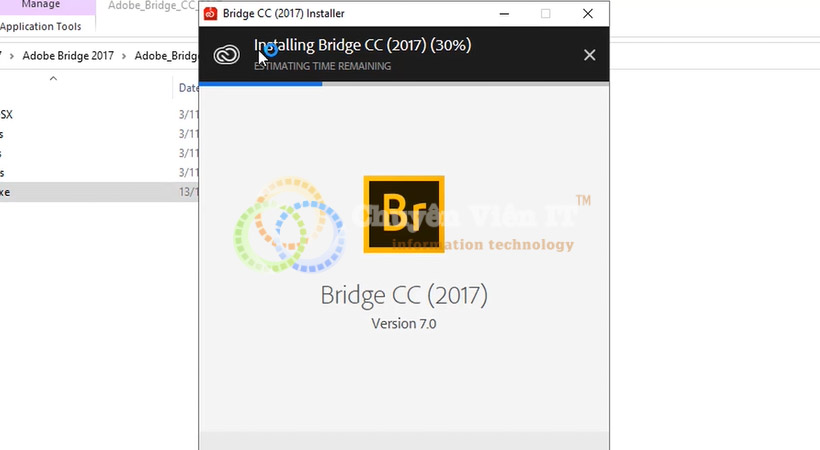Image resolution: width=820 pixels, height=450 pixels.
Task: Click the red Adobe icon in installer title bar
Action: click(x=211, y=14)
